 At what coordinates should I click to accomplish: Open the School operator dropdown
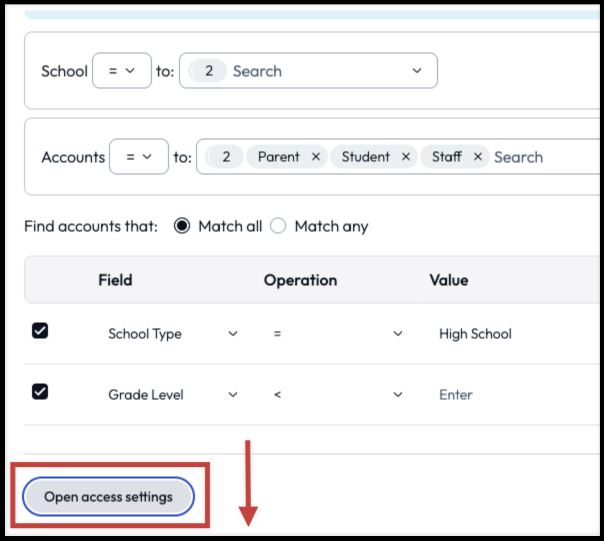tap(122, 71)
